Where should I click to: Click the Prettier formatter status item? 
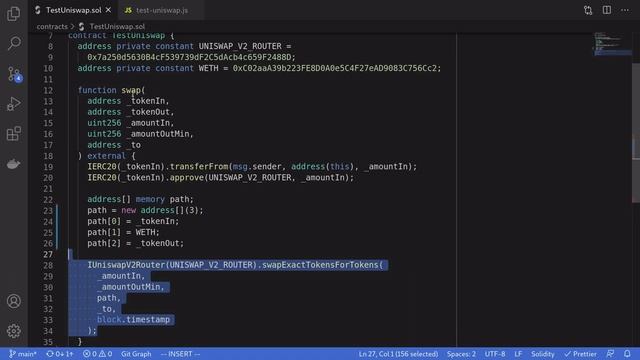[x=580, y=354]
